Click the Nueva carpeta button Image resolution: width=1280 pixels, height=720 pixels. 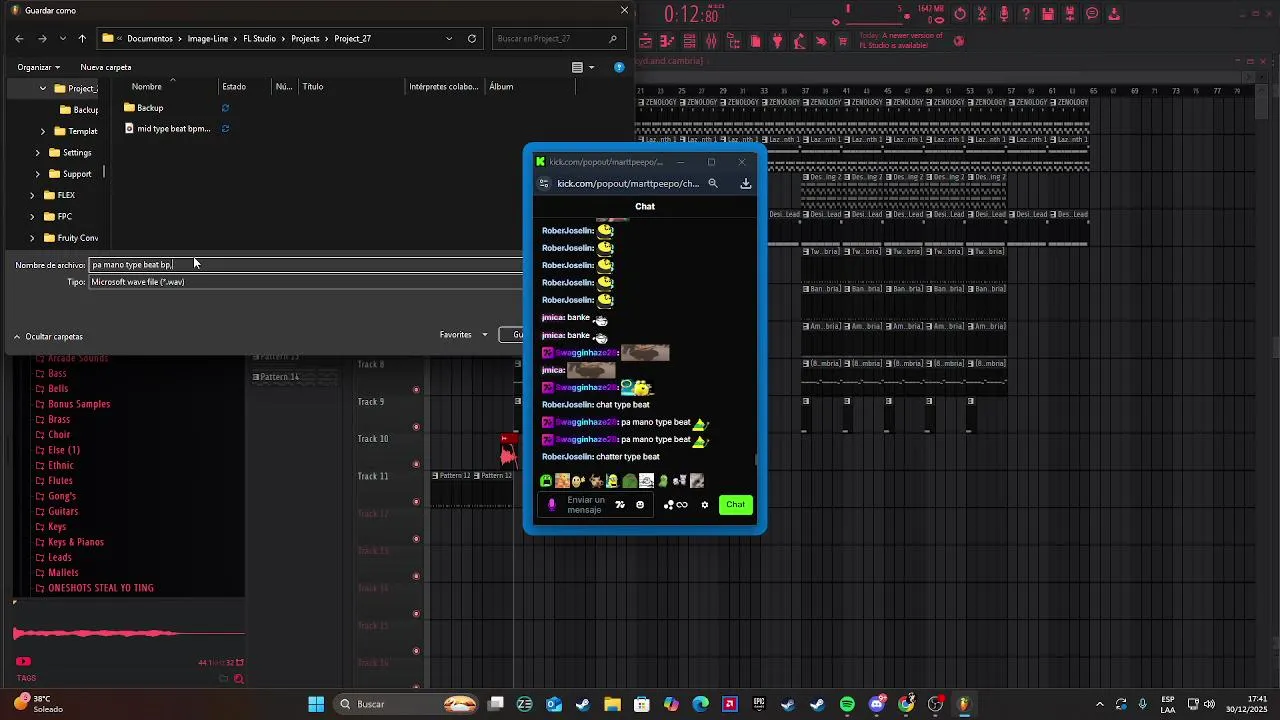click(106, 67)
